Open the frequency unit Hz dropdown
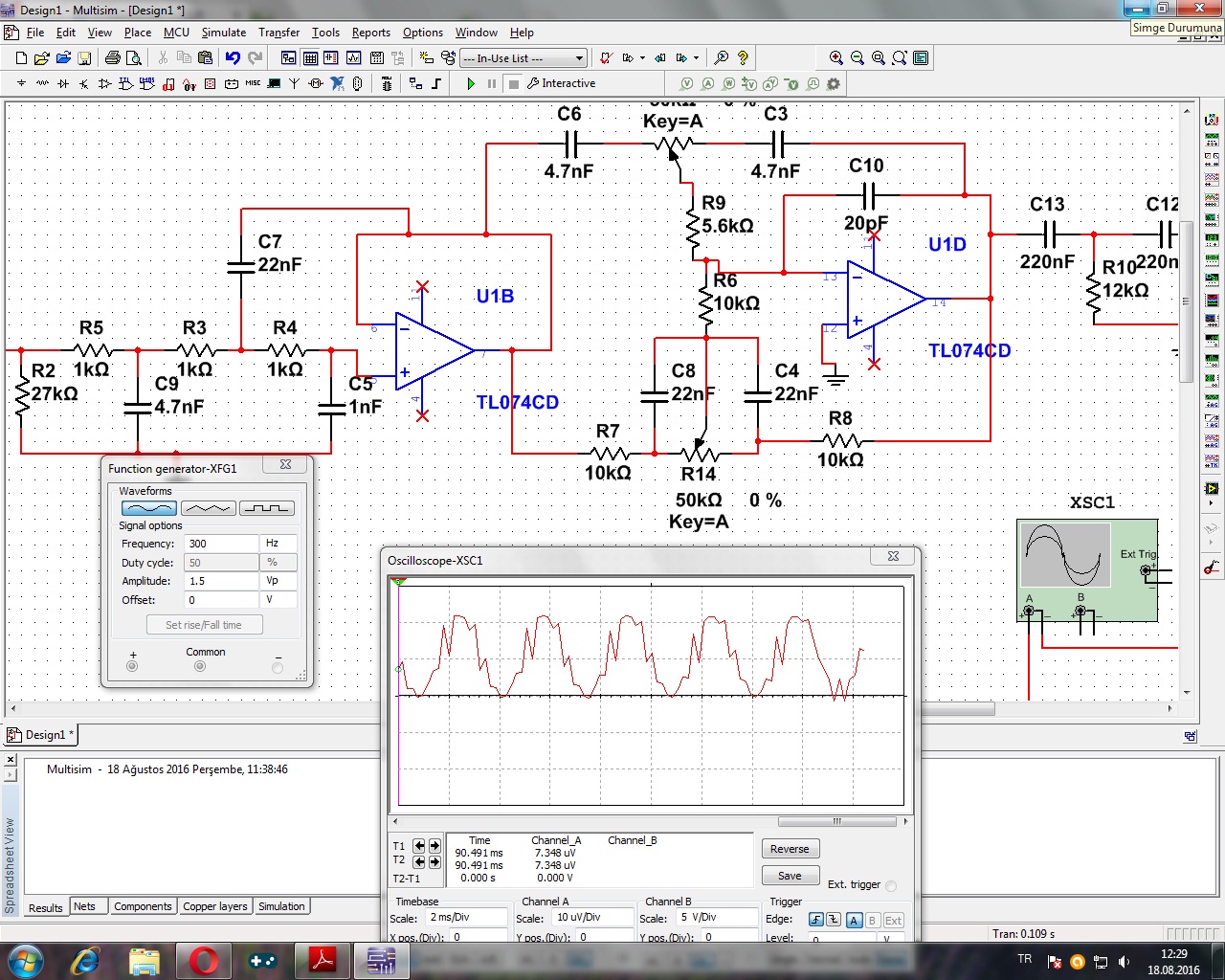1225x980 pixels. (278, 544)
